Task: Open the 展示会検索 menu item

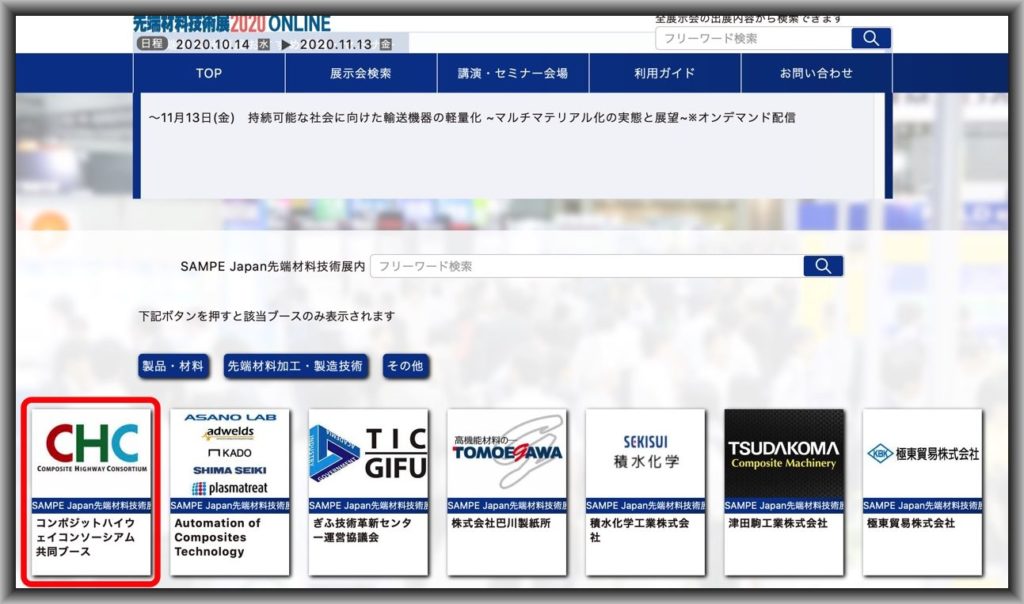Action: [360, 73]
